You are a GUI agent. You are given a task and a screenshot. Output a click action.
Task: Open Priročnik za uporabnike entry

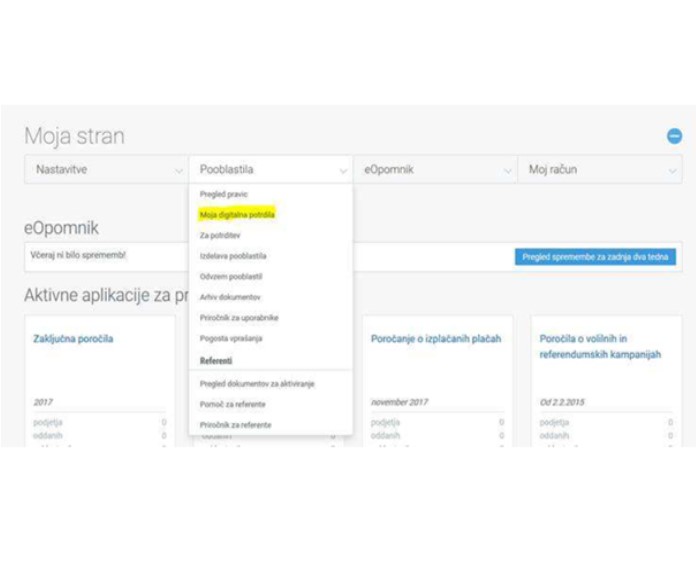pyautogui.click(x=239, y=317)
